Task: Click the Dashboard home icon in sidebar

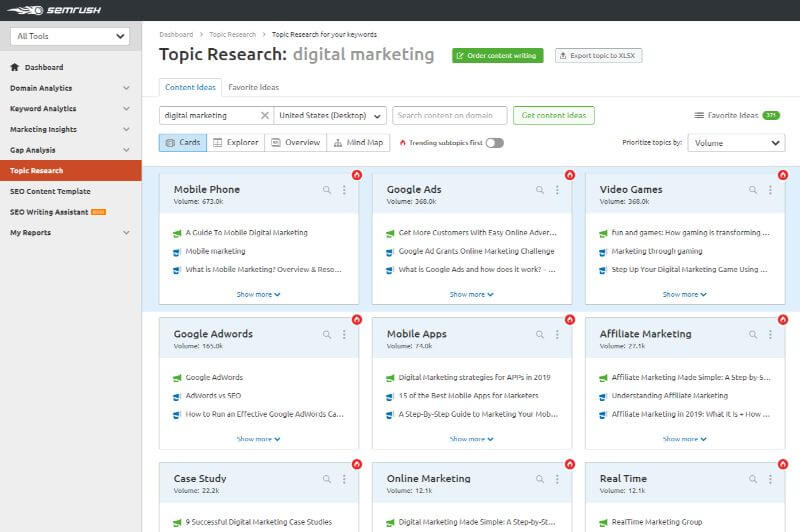Action: (x=15, y=67)
